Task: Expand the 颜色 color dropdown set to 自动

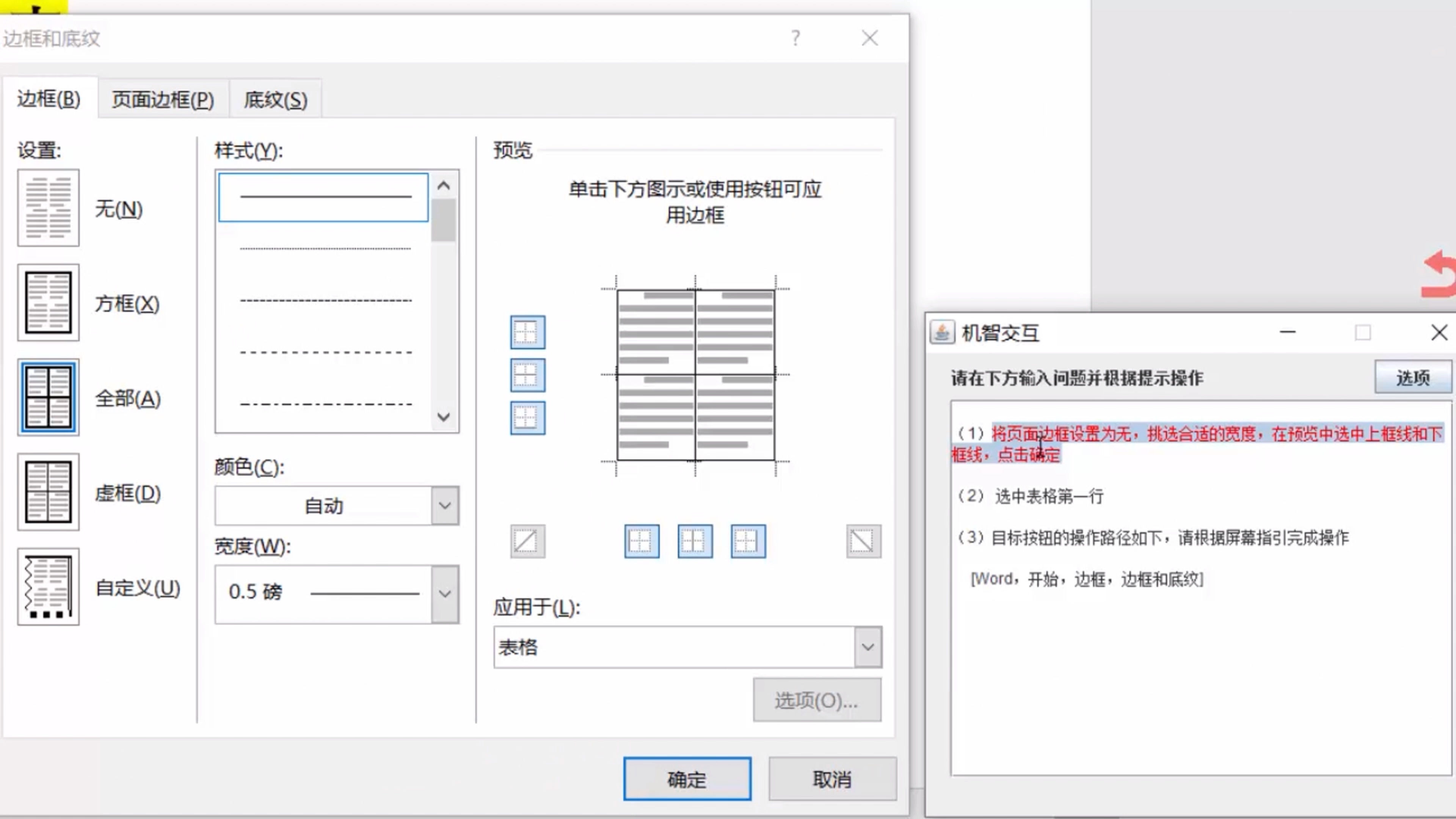Action: point(445,505)
